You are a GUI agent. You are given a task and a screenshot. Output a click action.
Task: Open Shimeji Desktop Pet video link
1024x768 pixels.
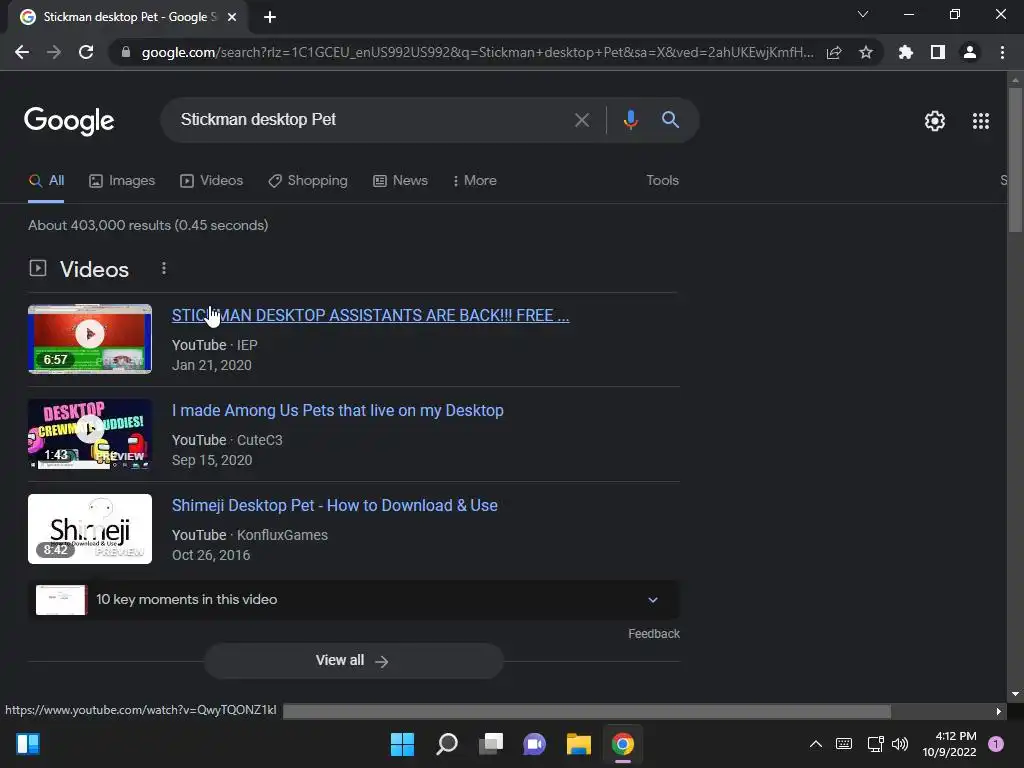click(x=334, y=505)
